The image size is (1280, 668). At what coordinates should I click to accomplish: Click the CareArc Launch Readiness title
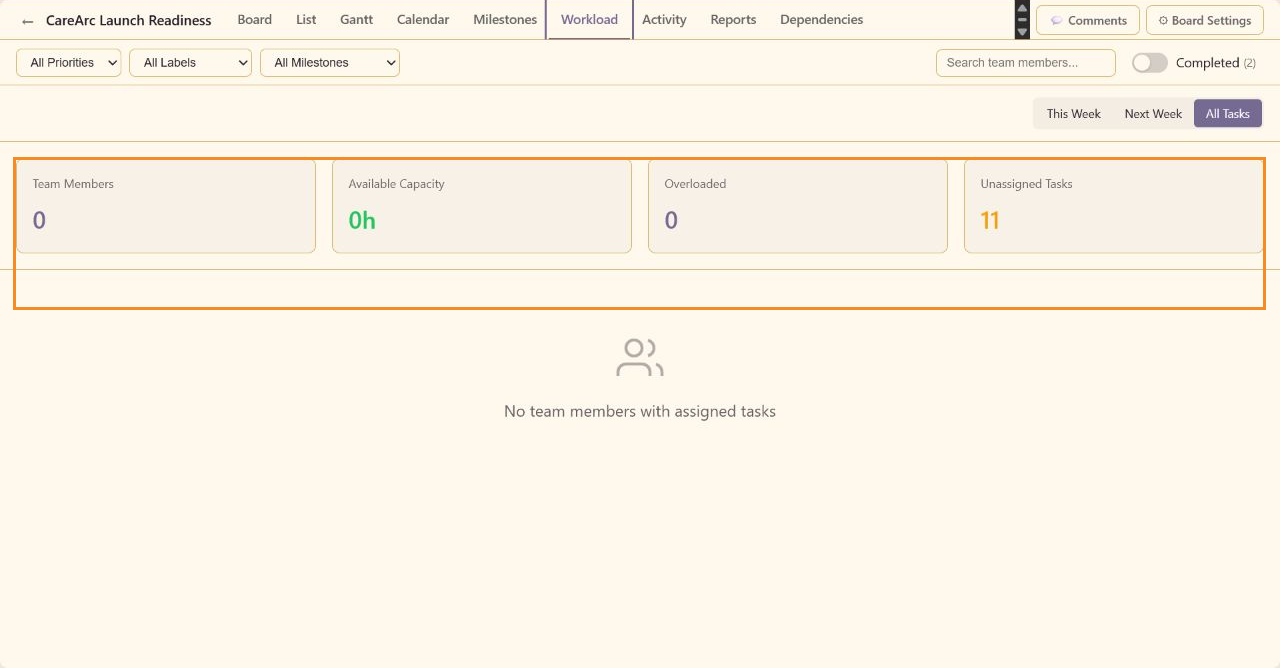129,21
